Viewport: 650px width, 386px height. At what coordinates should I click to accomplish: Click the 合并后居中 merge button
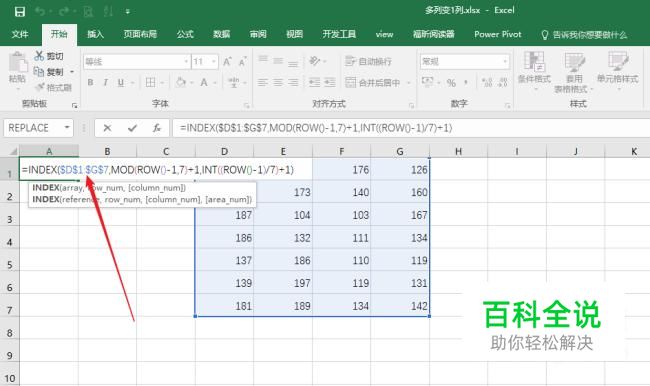coord(372,83)
